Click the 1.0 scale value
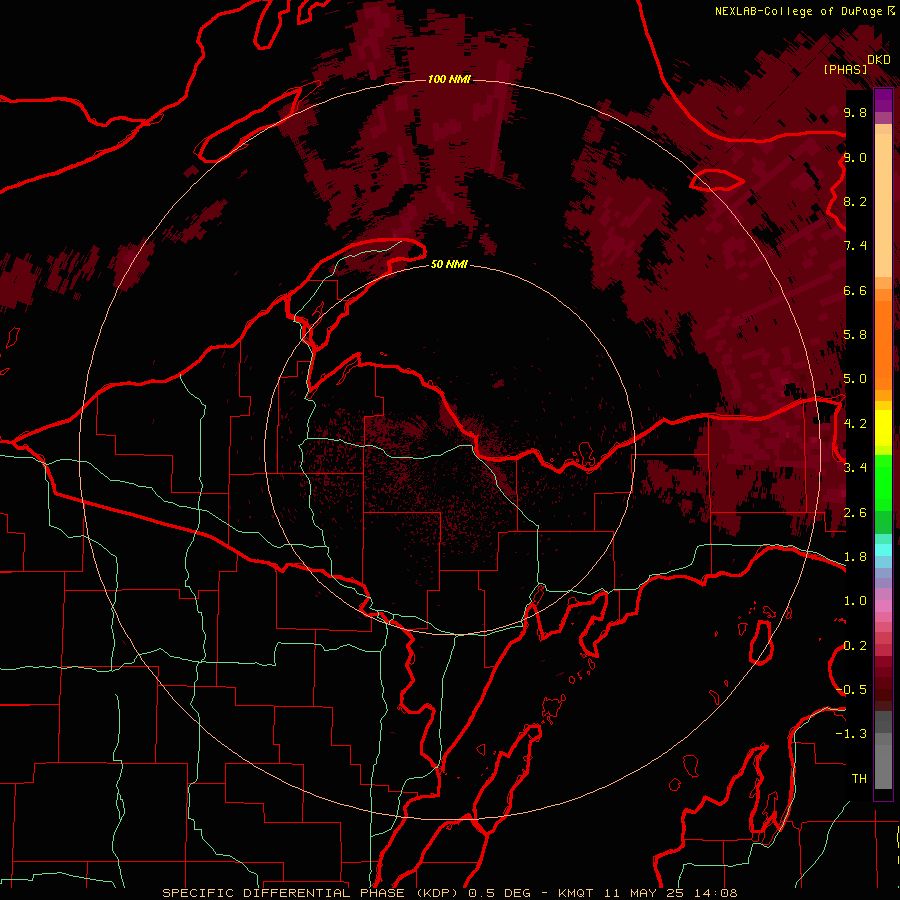 point(855,601)
